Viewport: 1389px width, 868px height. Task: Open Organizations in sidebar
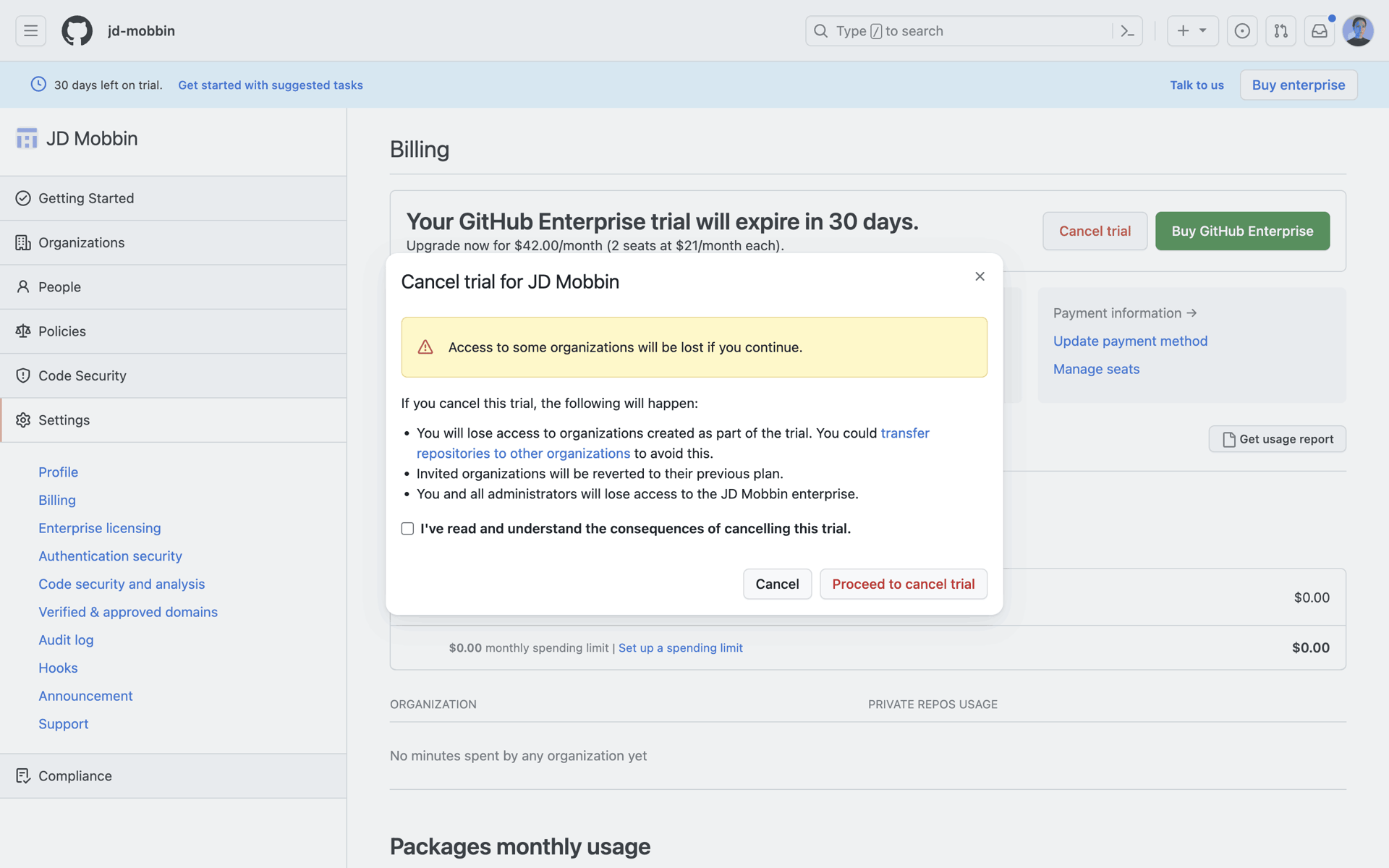[x=173, y=242]
